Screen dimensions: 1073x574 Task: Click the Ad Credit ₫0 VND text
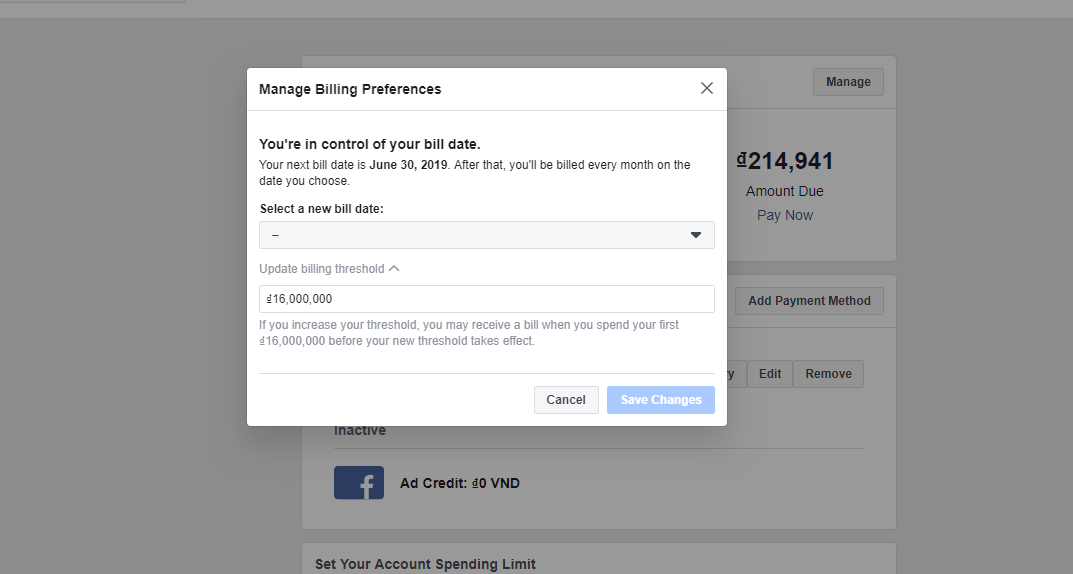click(x=460, y=483)
